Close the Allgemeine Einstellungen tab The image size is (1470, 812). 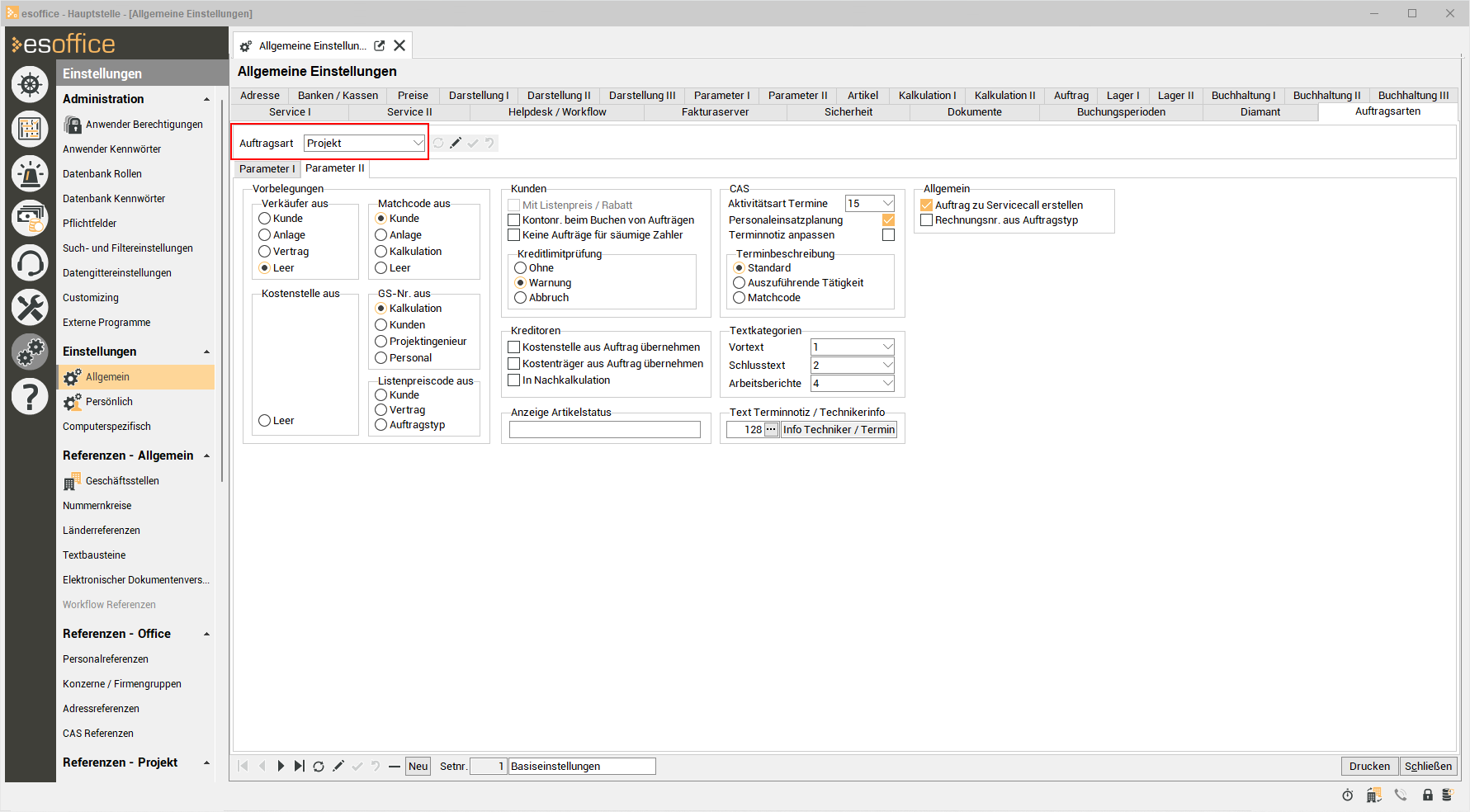[x=399, y=46]
